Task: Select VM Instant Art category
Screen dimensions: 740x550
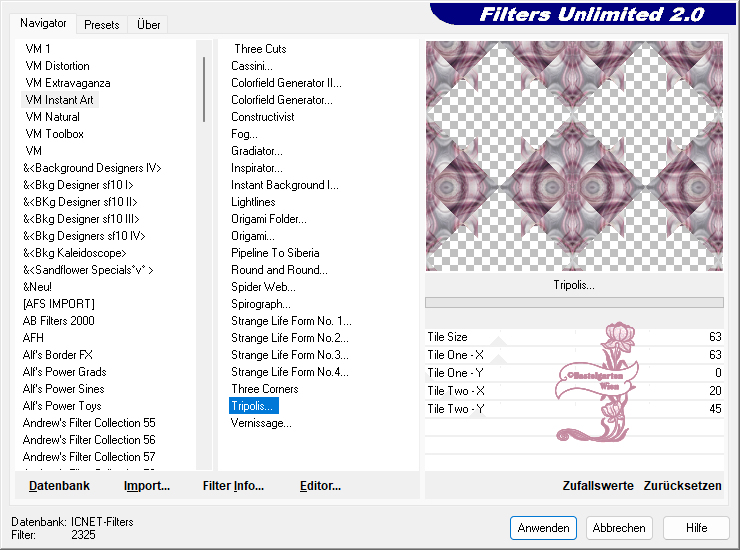Action: (59, 100)
